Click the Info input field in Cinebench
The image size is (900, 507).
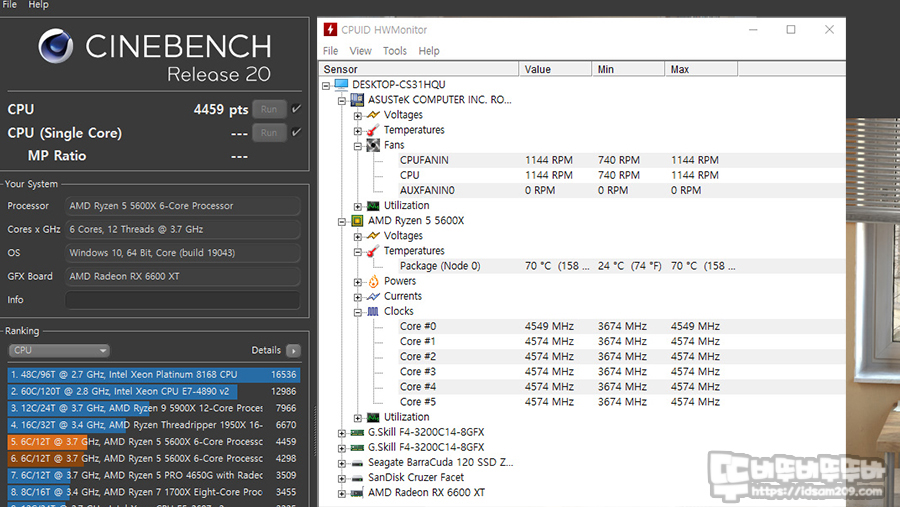pos(183,300)
